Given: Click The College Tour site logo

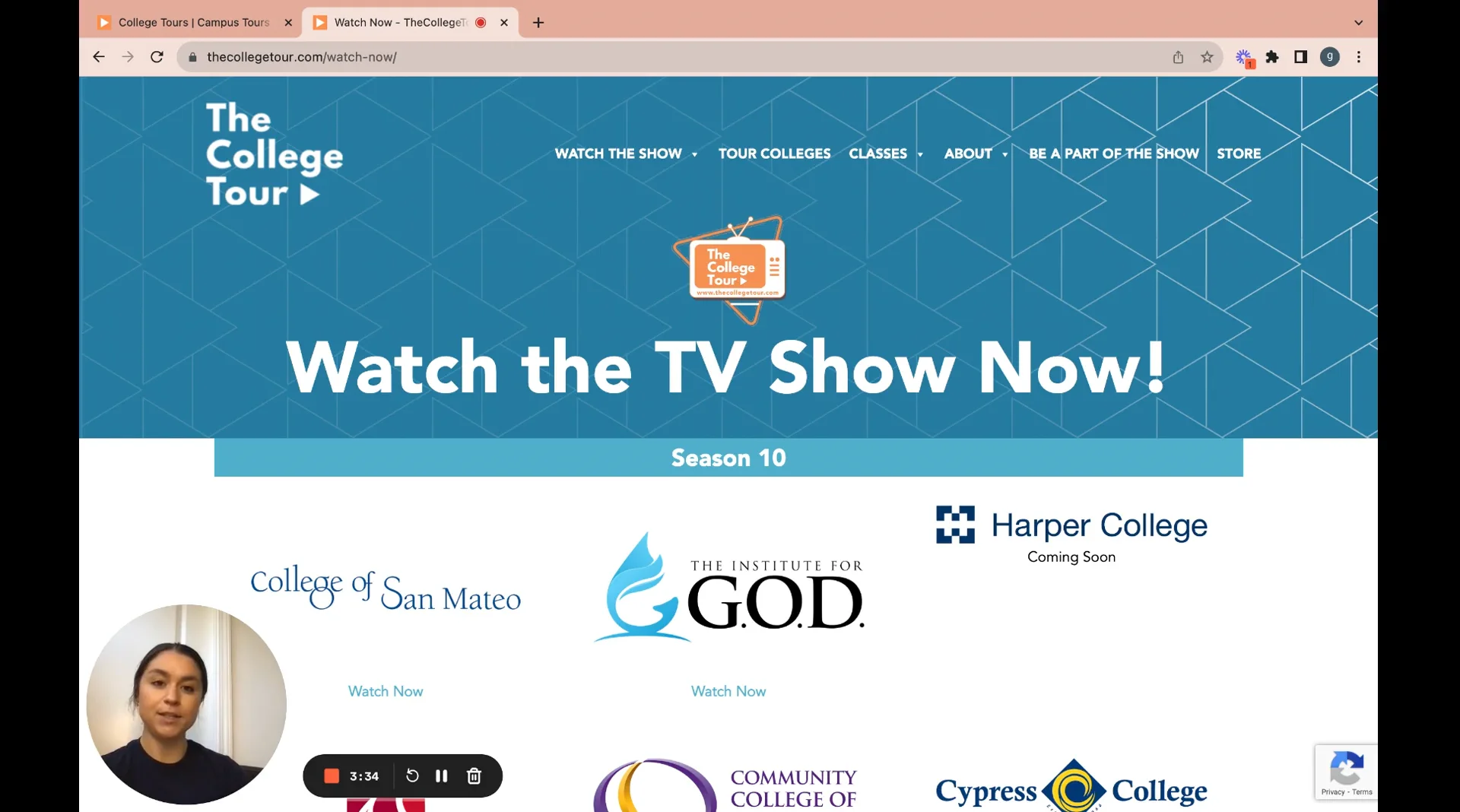Looking at the screenshot, I should [275, 154].
